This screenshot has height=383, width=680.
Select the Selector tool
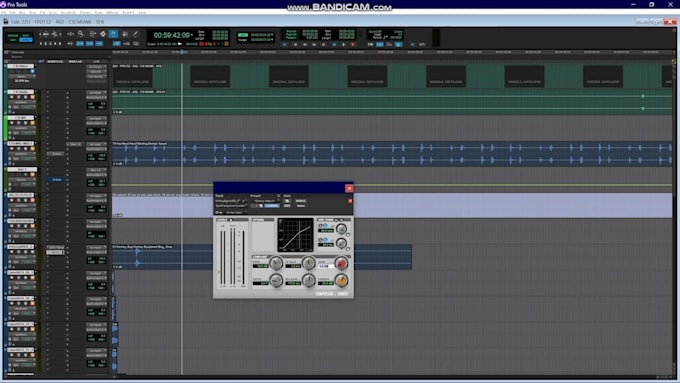(103, 34)
